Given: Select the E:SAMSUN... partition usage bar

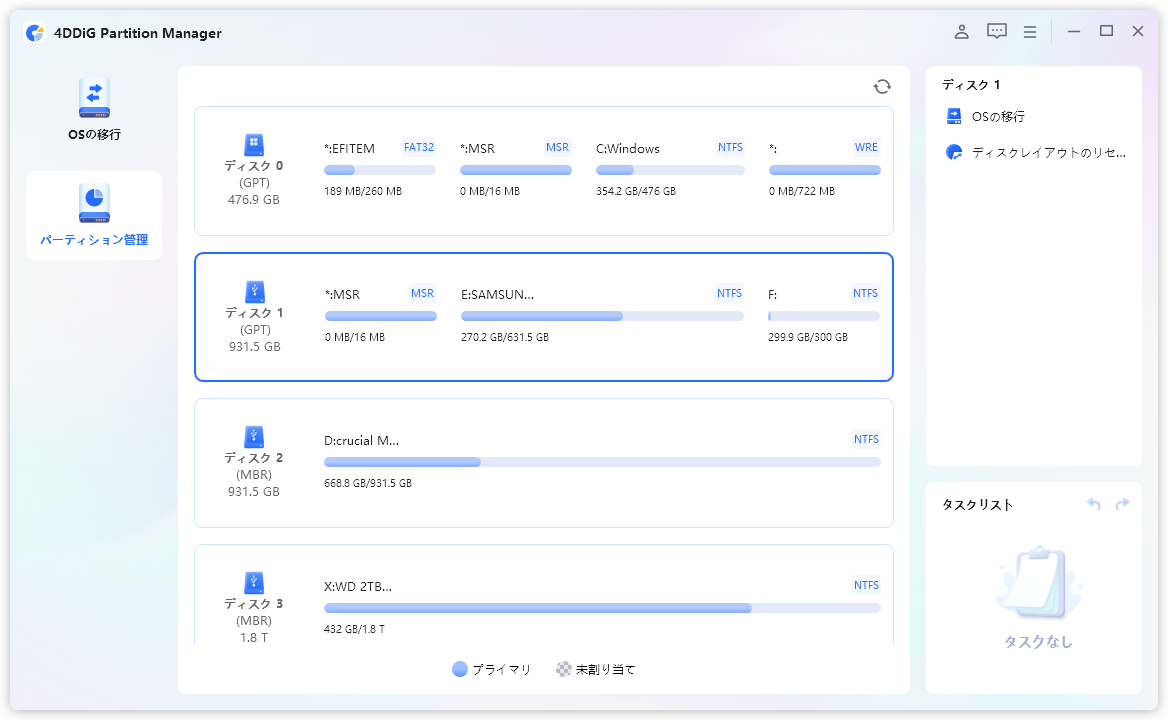Looking at the screenshot, I should pos(602,316).
